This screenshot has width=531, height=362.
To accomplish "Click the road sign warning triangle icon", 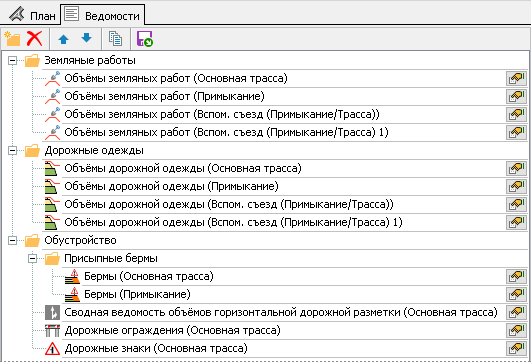I will [x=52, y=348].
